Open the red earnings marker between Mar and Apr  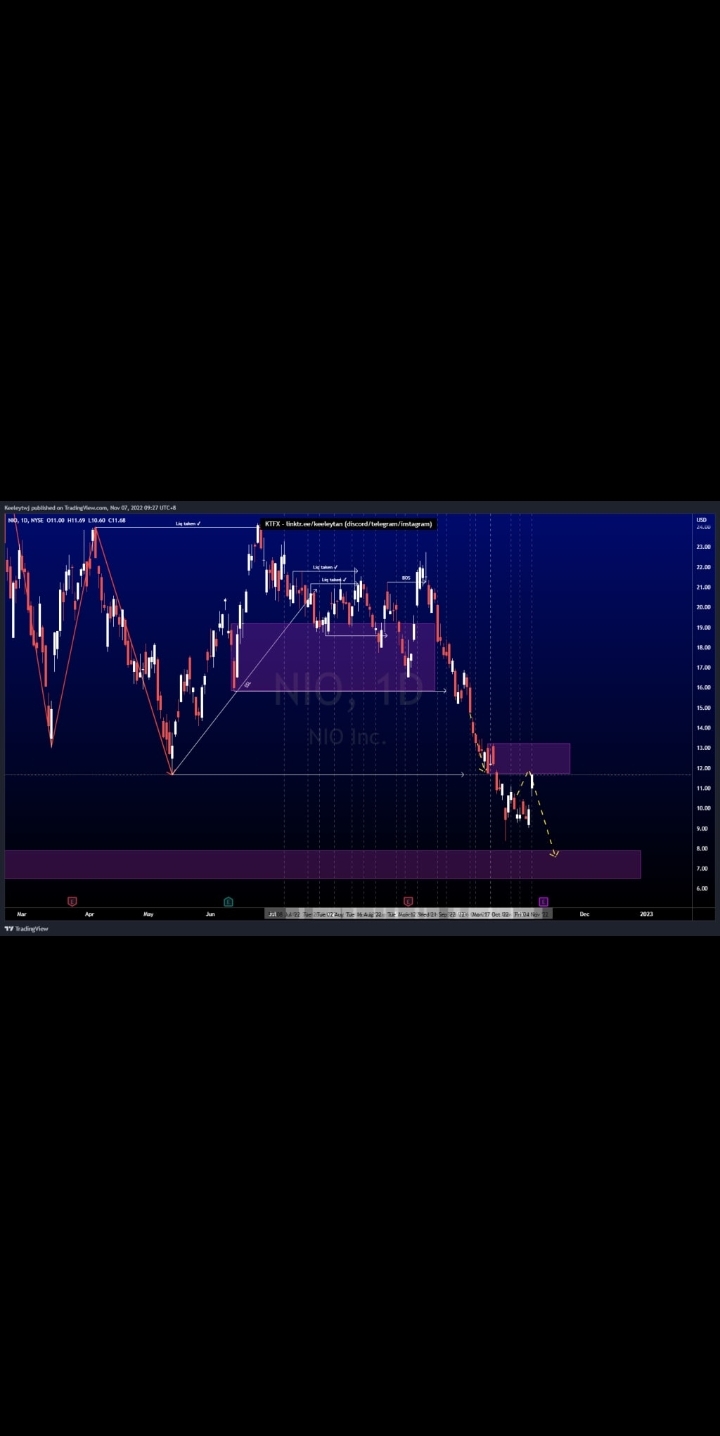coord(71,902)
